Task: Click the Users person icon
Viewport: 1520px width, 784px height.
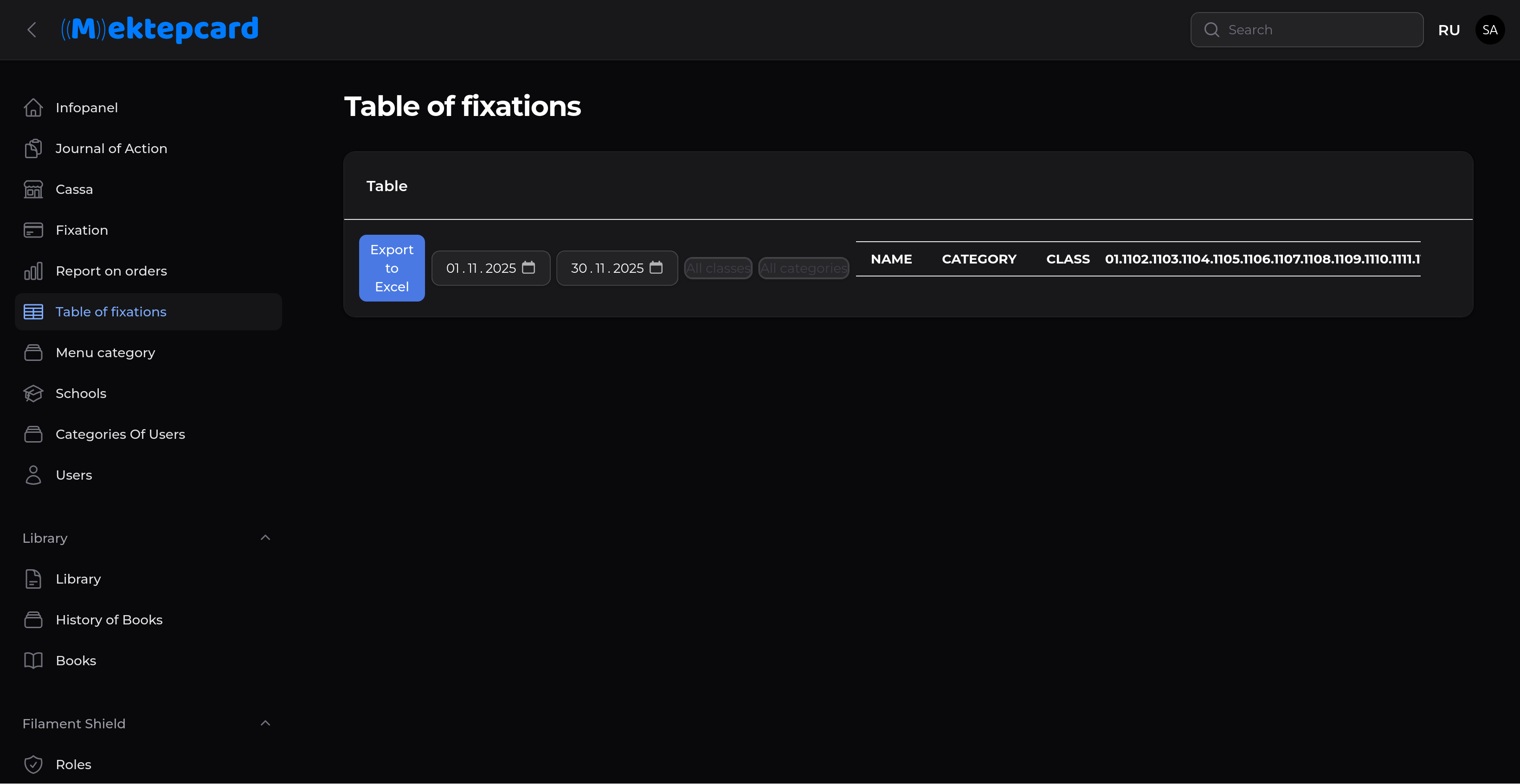Action: [x=33, y=475]
